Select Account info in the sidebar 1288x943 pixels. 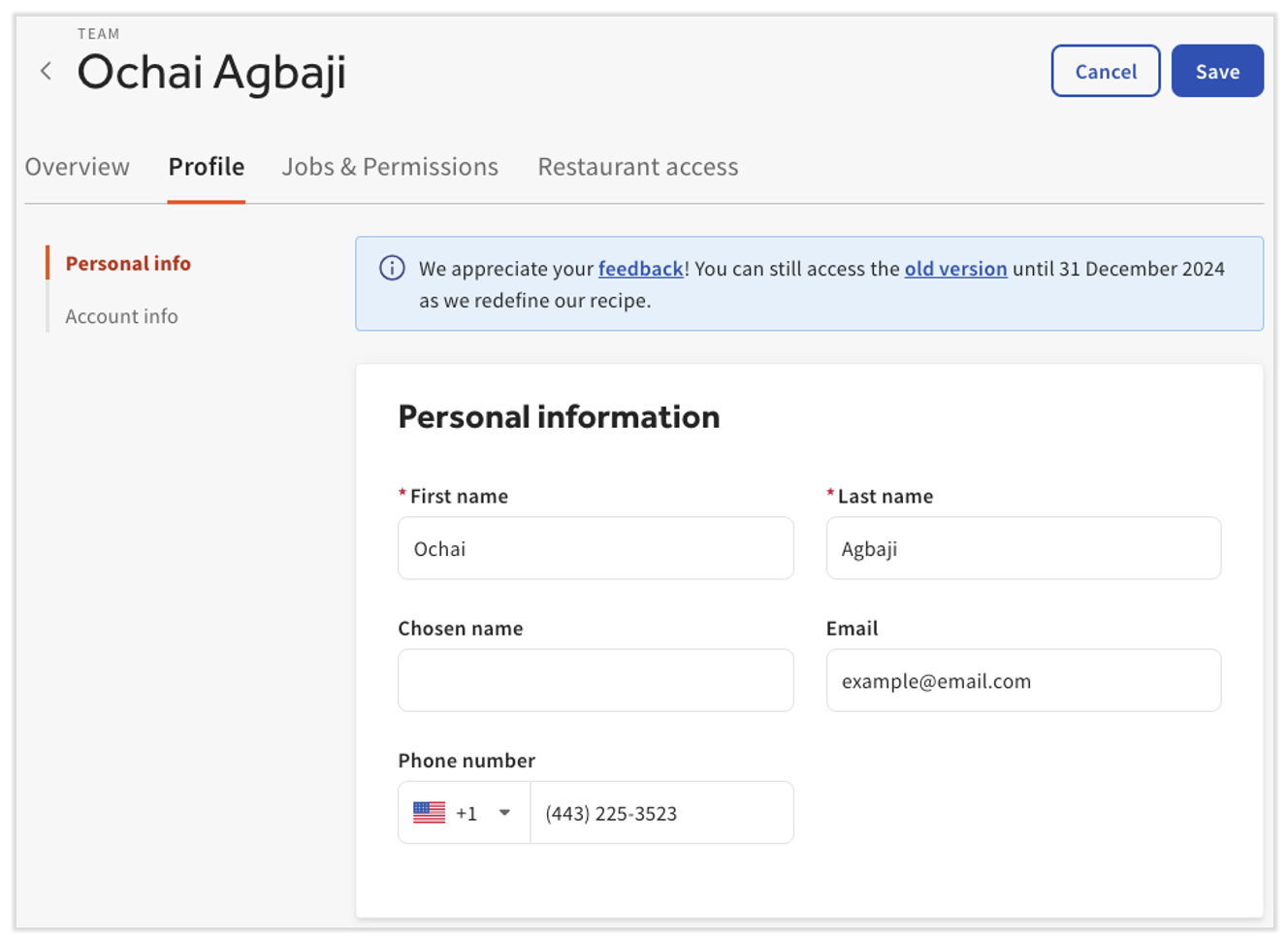(x=121, y=316)
